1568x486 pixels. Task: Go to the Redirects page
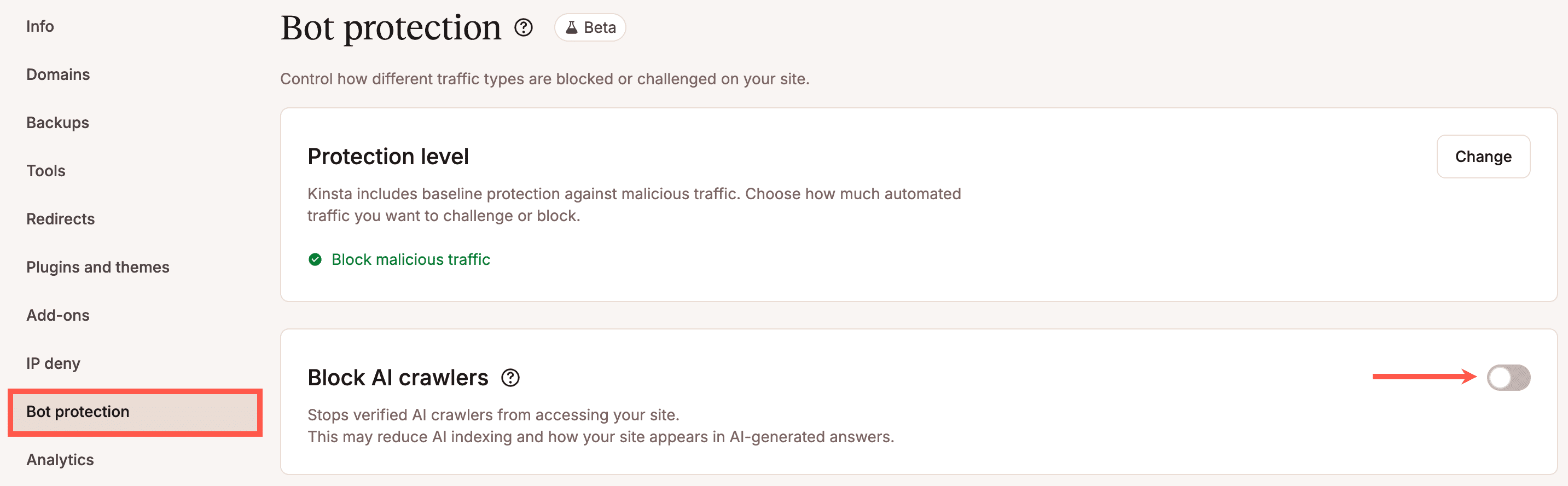click(x=60, y=218)
